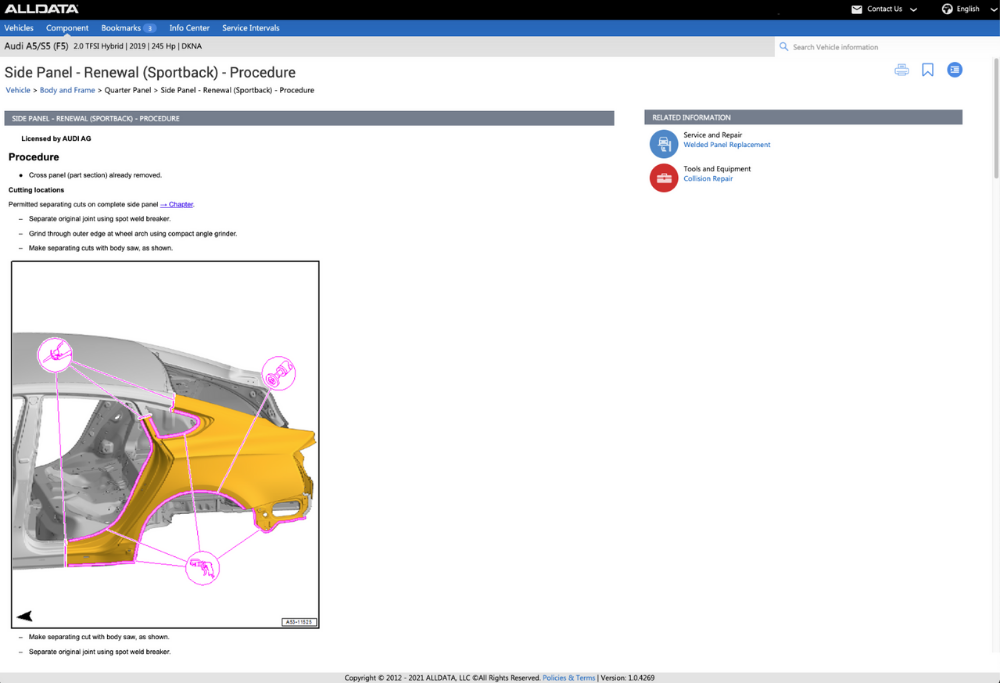1000x700 pixels.
Task: Click the Side Panel Renewal section header bar
Action: pos(309,118)
